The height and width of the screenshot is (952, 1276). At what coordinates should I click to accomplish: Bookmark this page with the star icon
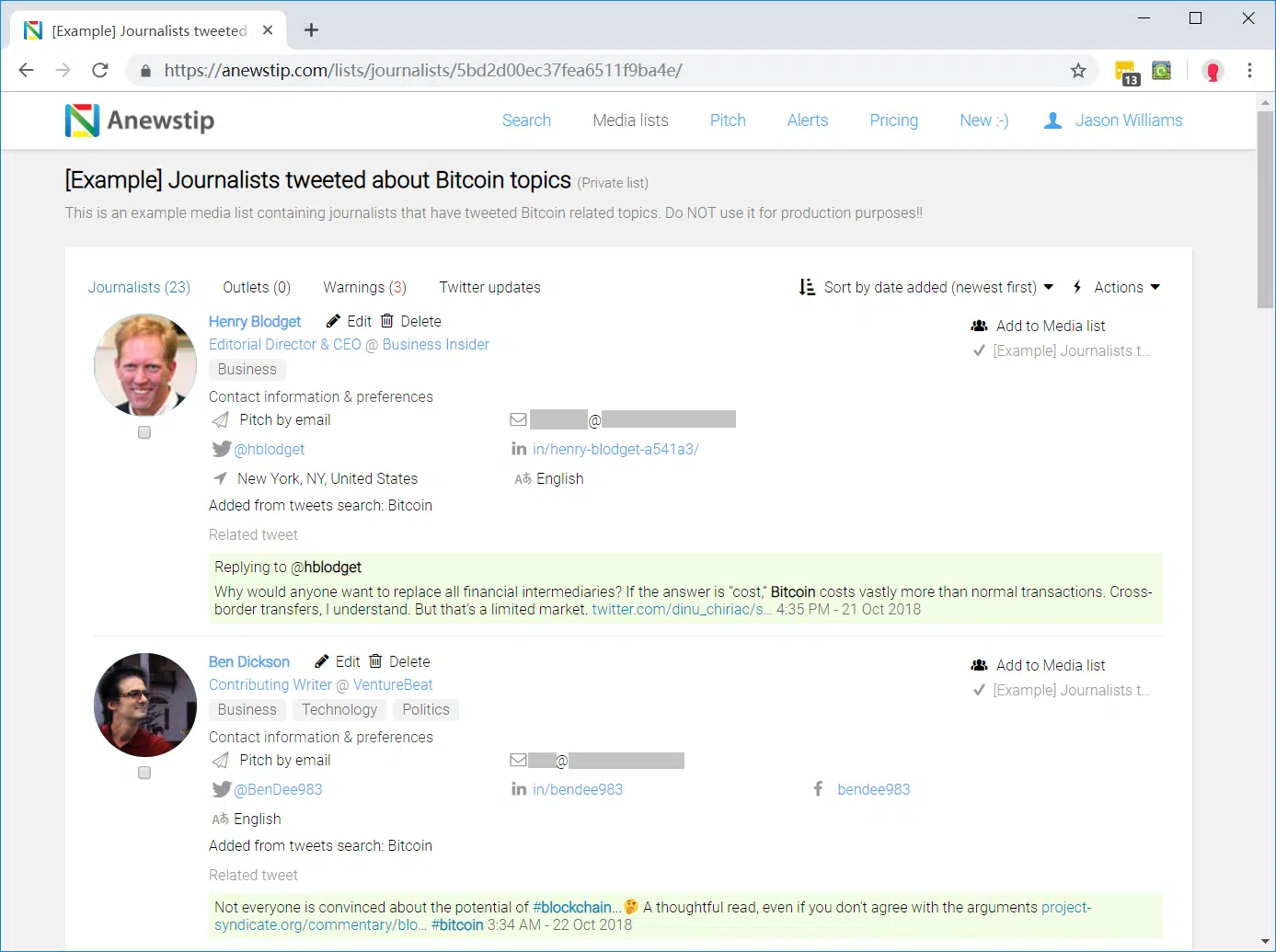coord(1078,71)
